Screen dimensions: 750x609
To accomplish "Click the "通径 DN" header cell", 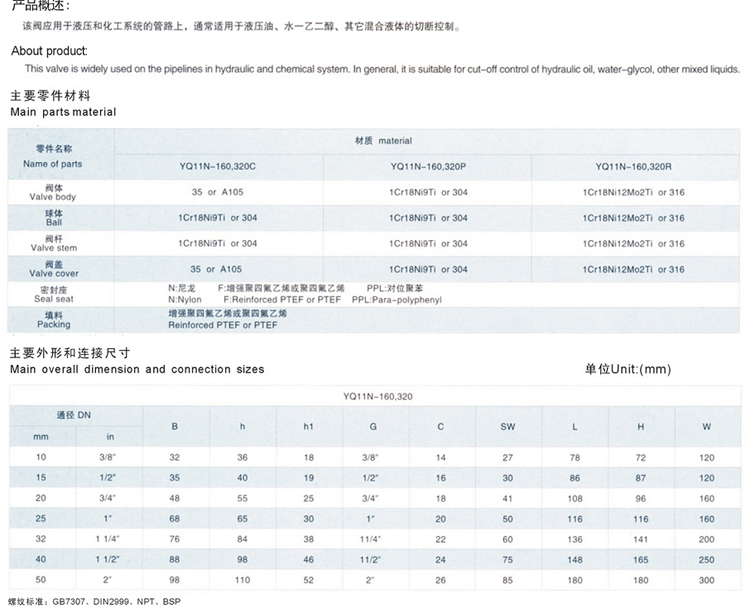I will [x=74, y=415].
